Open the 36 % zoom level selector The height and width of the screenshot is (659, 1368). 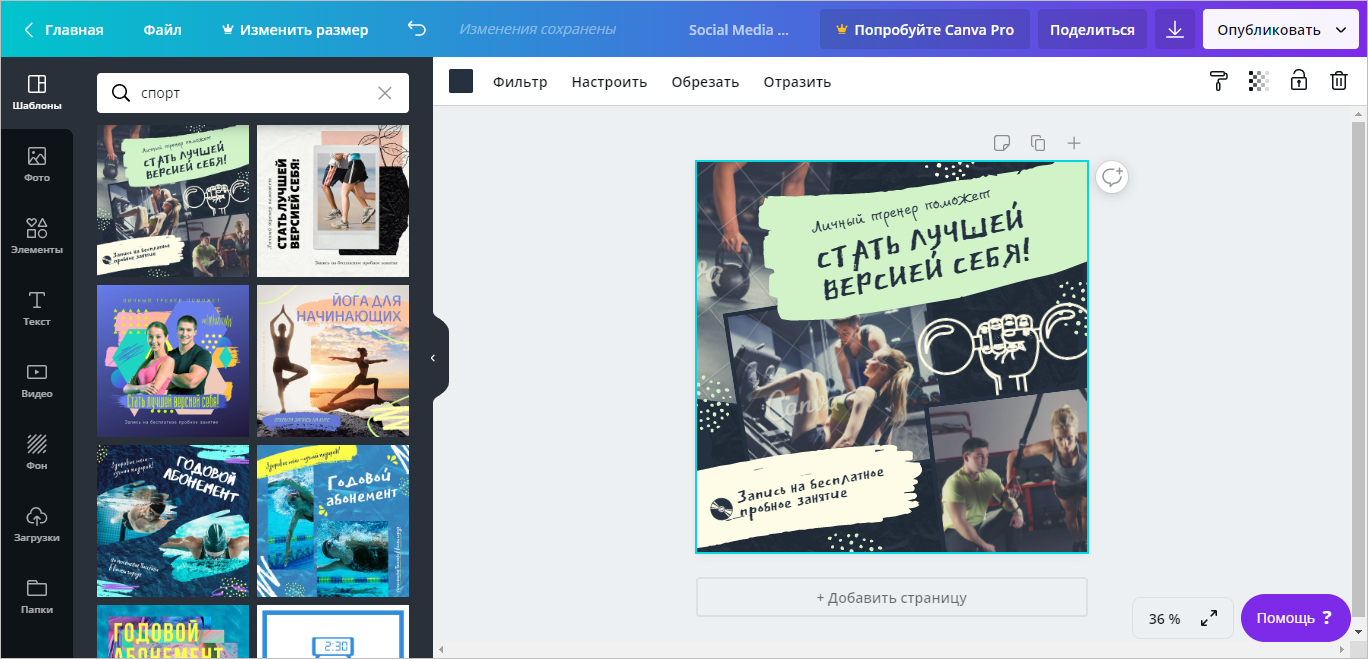point(1164,618)
